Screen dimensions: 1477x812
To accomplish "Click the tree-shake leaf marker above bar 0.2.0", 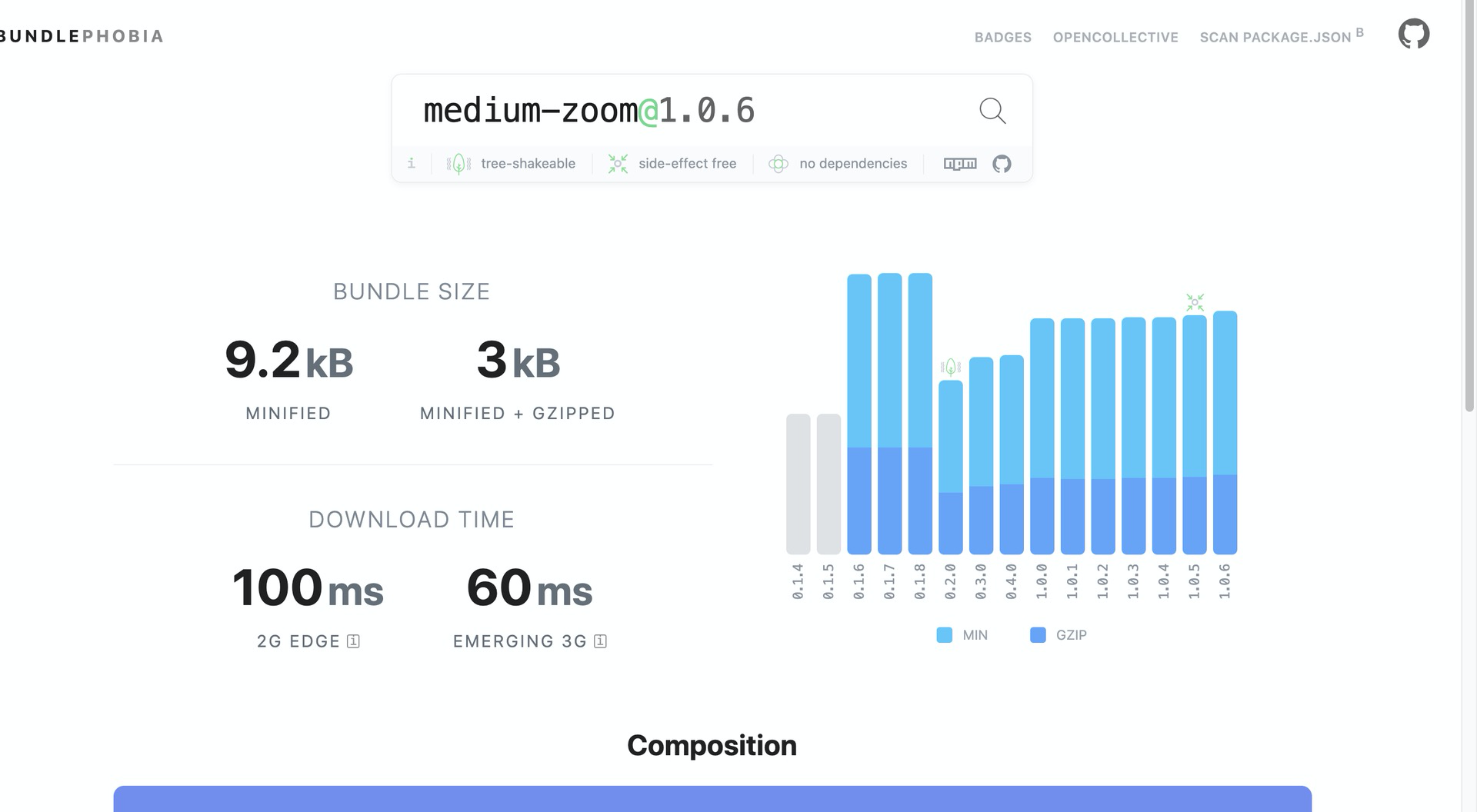I will click(x=951, y=367).
